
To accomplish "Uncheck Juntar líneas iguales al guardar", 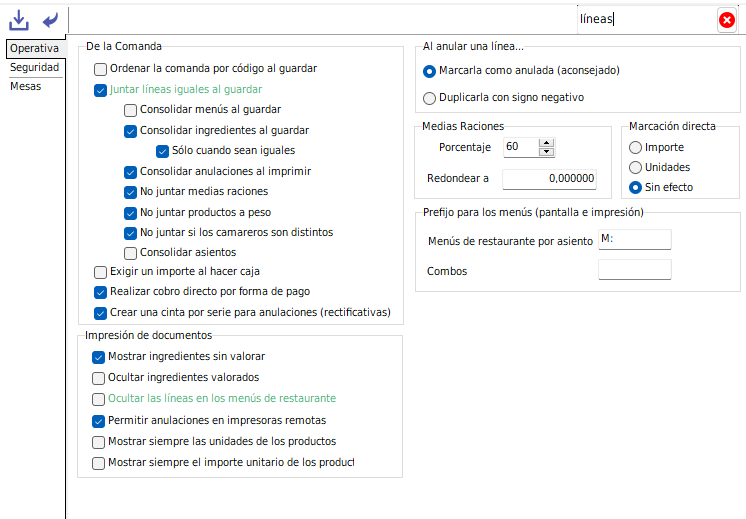I will tap(100, 90).
